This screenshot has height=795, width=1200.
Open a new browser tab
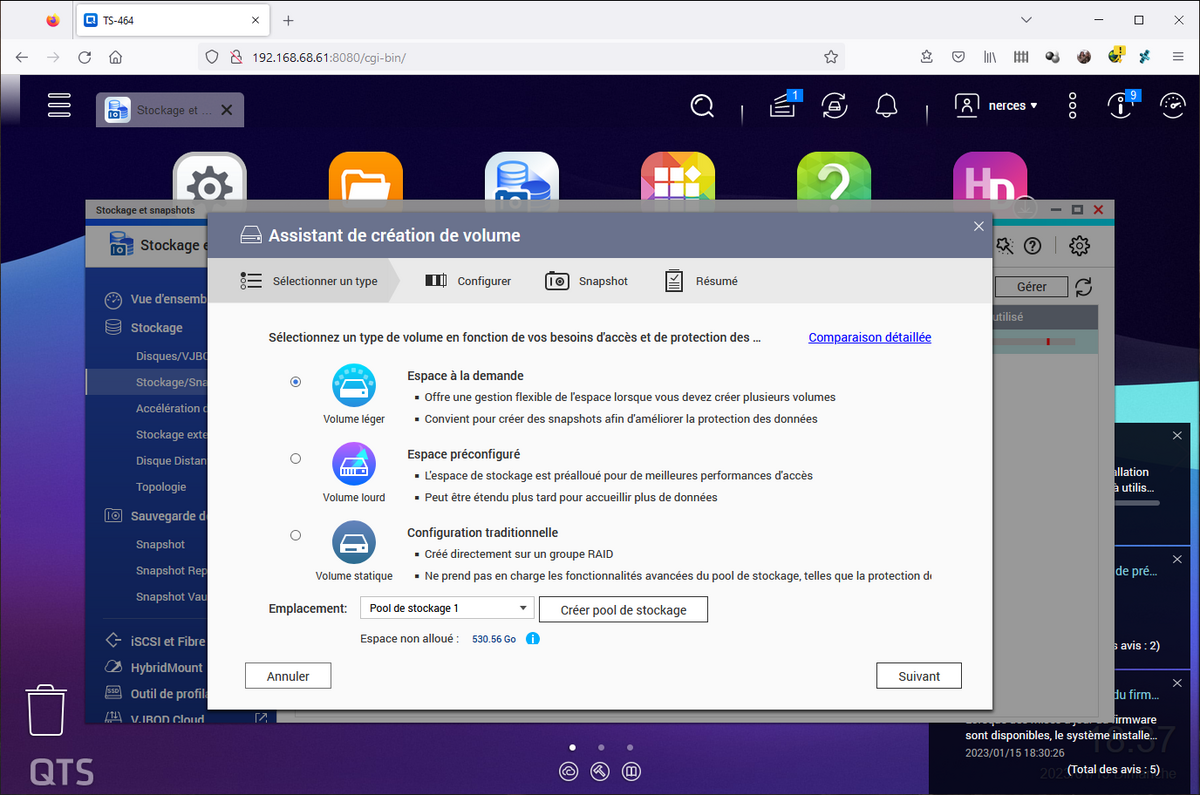288,20
